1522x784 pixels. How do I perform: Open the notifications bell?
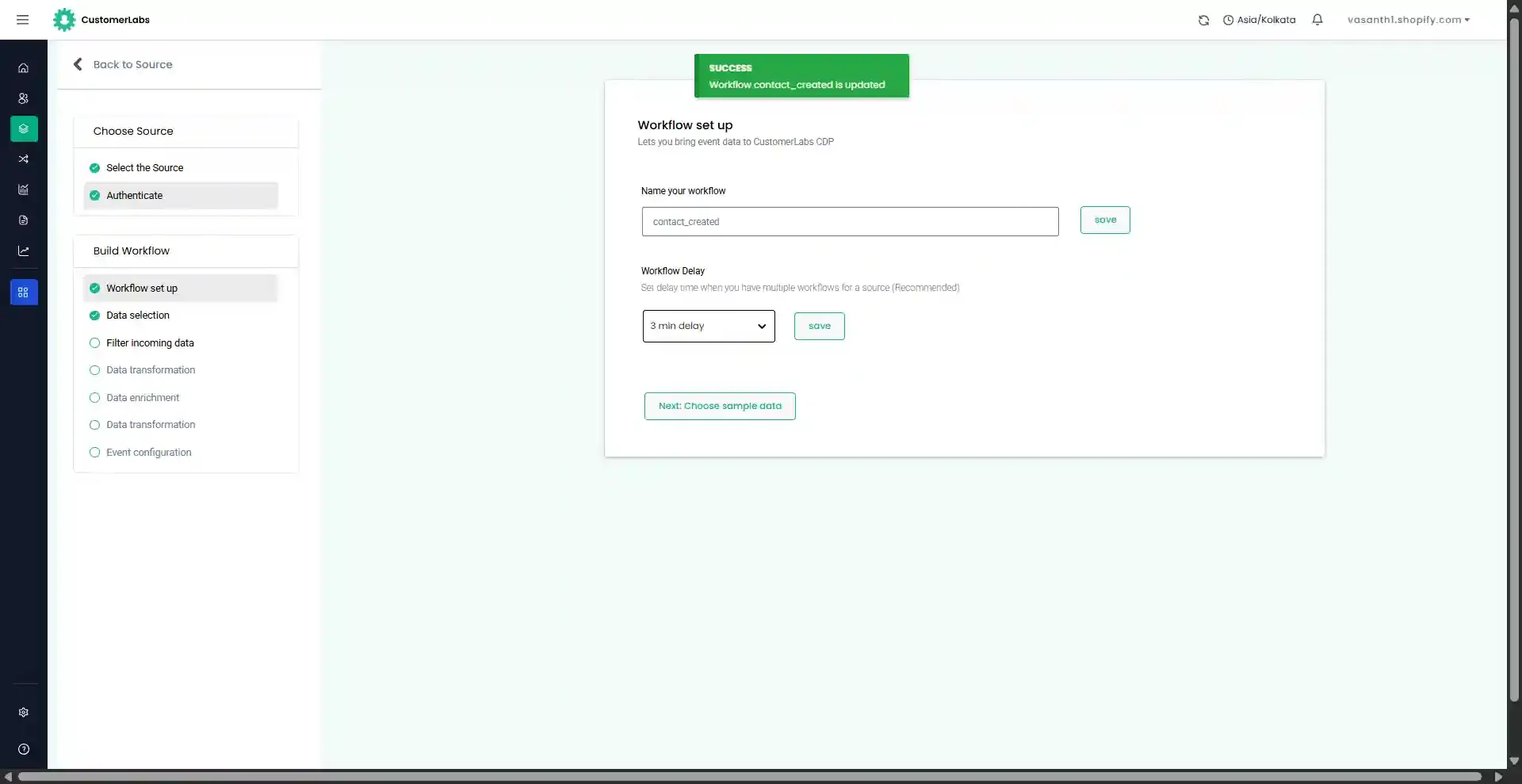(x=1317, y=20)
